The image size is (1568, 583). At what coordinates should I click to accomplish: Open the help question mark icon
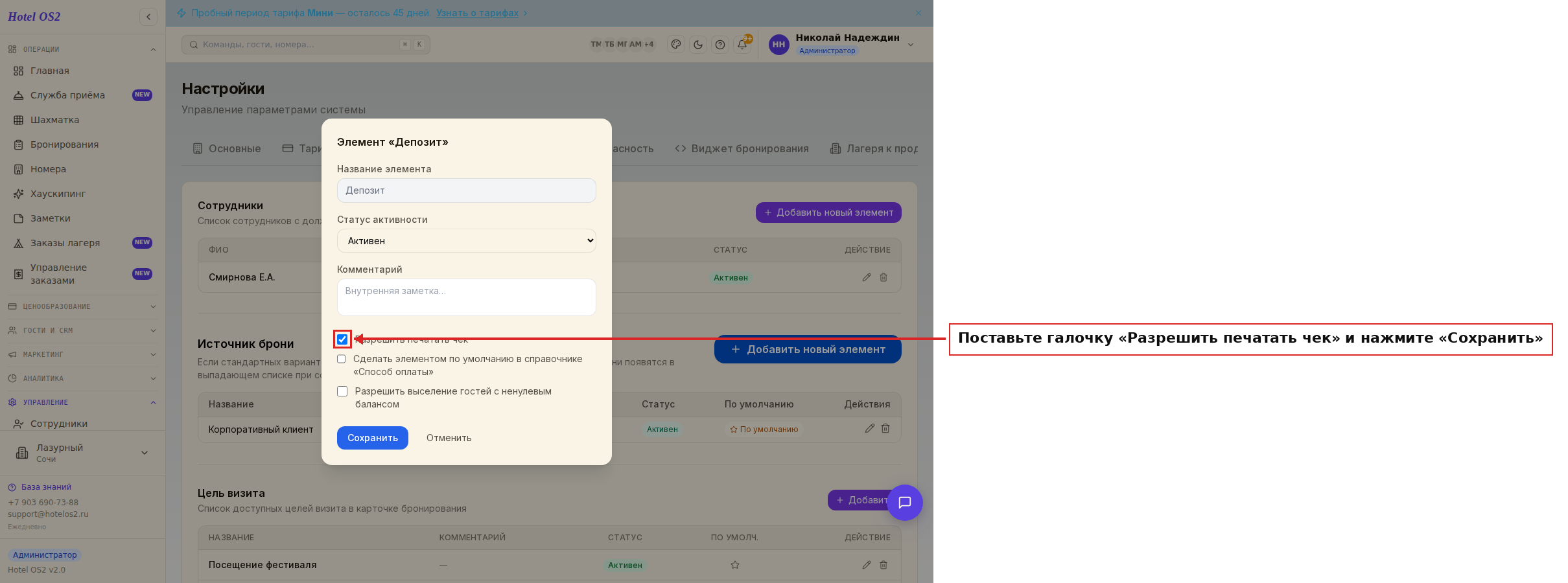720,45
